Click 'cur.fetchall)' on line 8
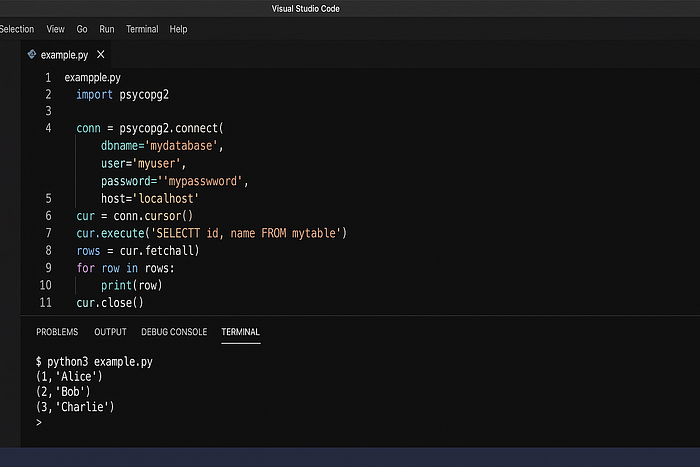The width and height of the screenshot is (700, 467). click(x=159, y=250)
